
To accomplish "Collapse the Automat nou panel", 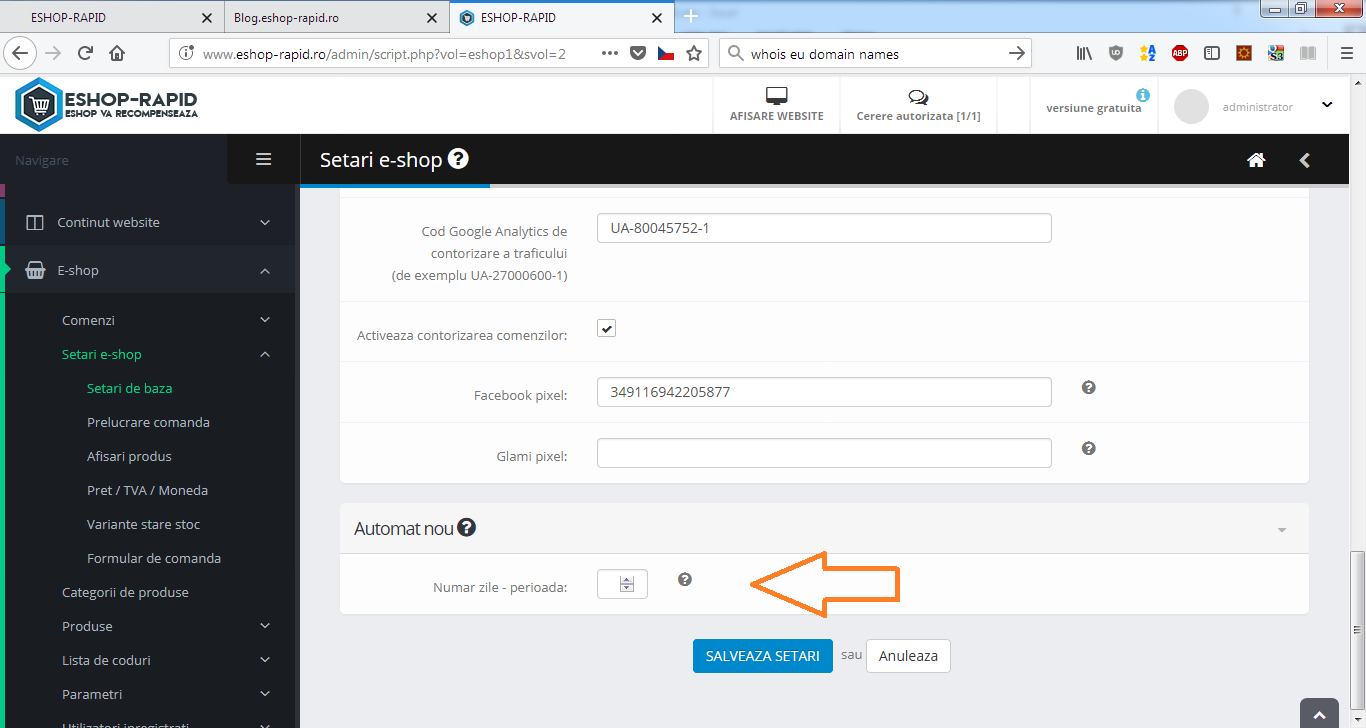I will (1282, 530).
